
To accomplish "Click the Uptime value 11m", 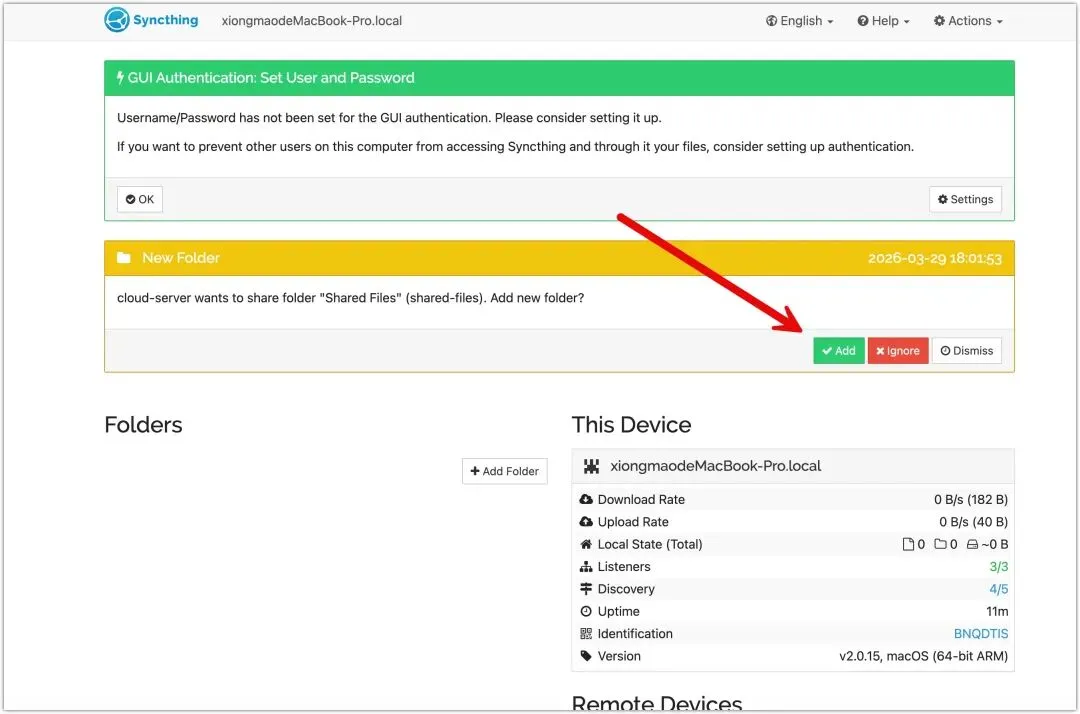I will [997, 611].
